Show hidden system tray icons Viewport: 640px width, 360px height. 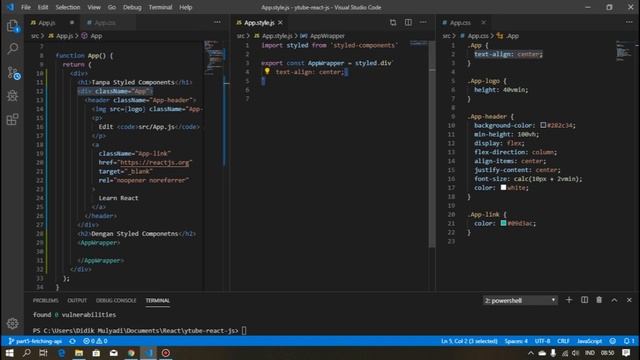pyautogui.click(x=531, y=353)
